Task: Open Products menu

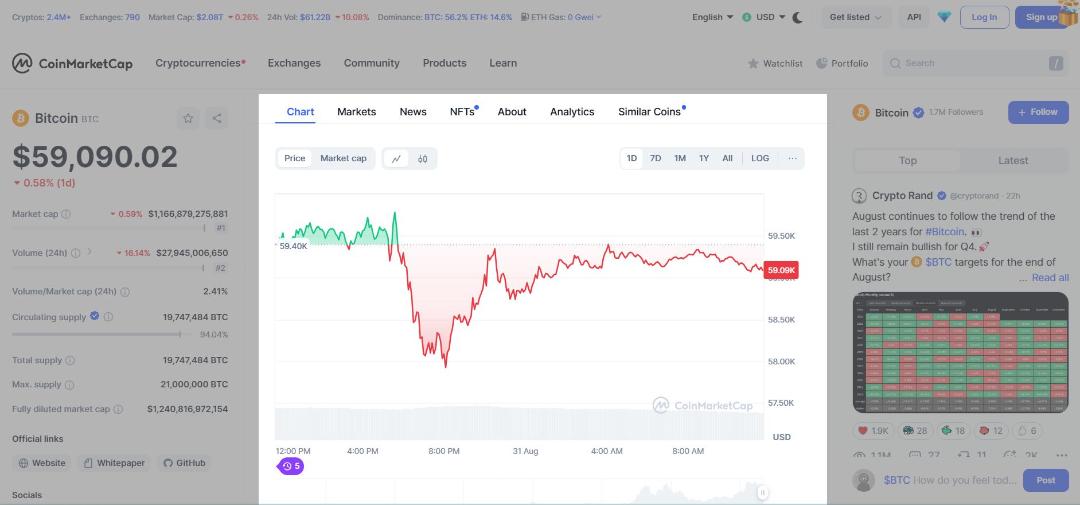Action: coord(445,63)
